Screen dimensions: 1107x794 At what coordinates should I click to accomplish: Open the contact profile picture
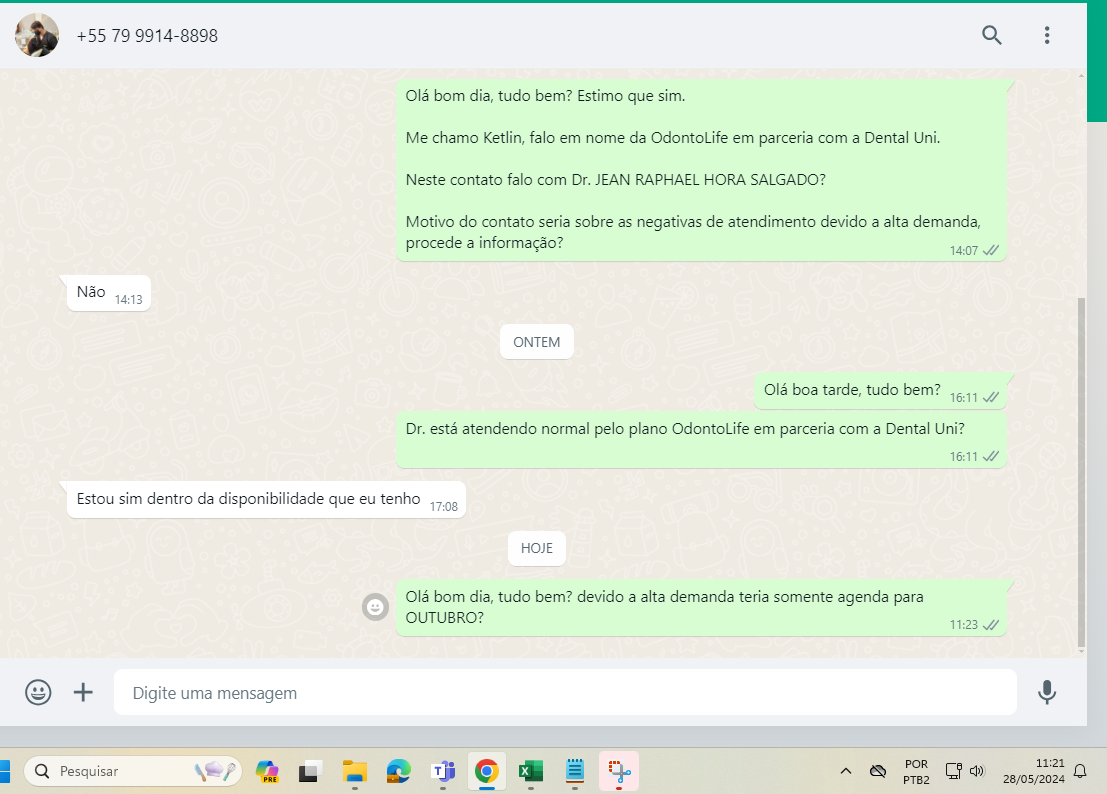pyautogui.click(x=37, y=35)
